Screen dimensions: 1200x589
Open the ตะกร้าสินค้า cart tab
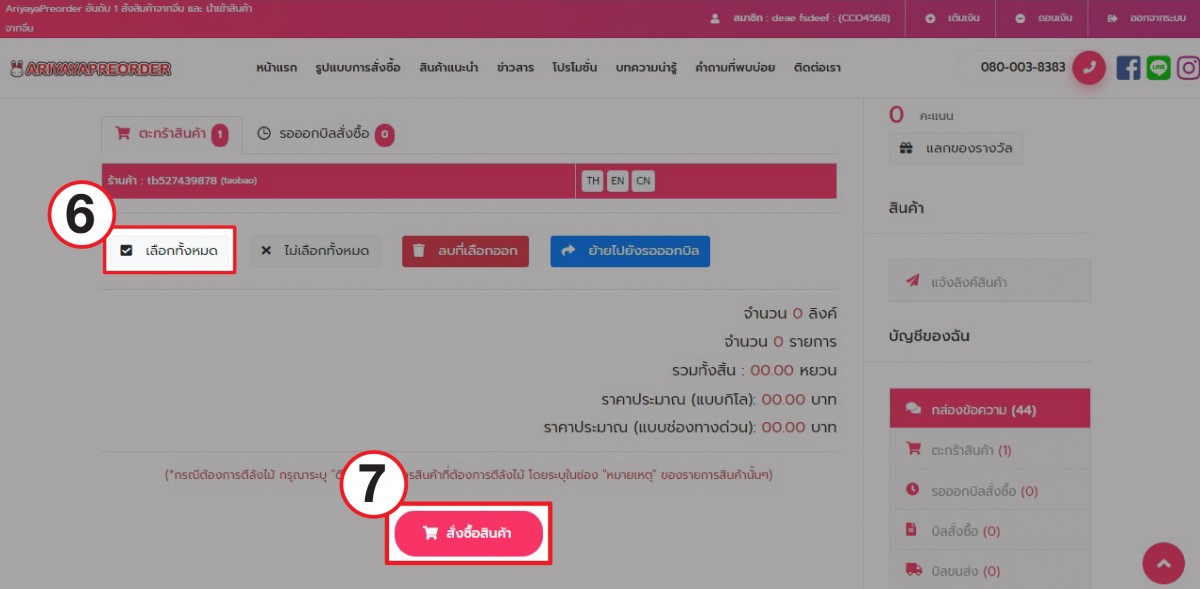pyautogui.click(x=171, y=133)
